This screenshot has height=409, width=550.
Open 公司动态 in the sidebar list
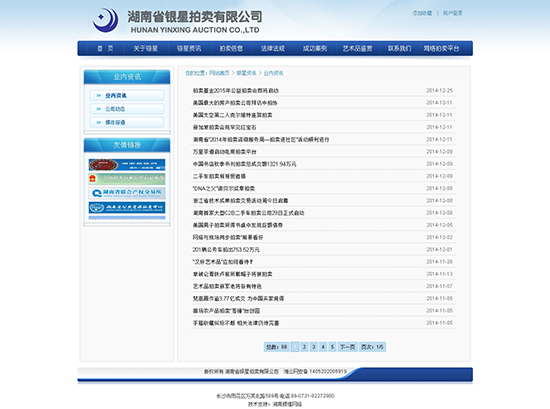click(127, 109)
